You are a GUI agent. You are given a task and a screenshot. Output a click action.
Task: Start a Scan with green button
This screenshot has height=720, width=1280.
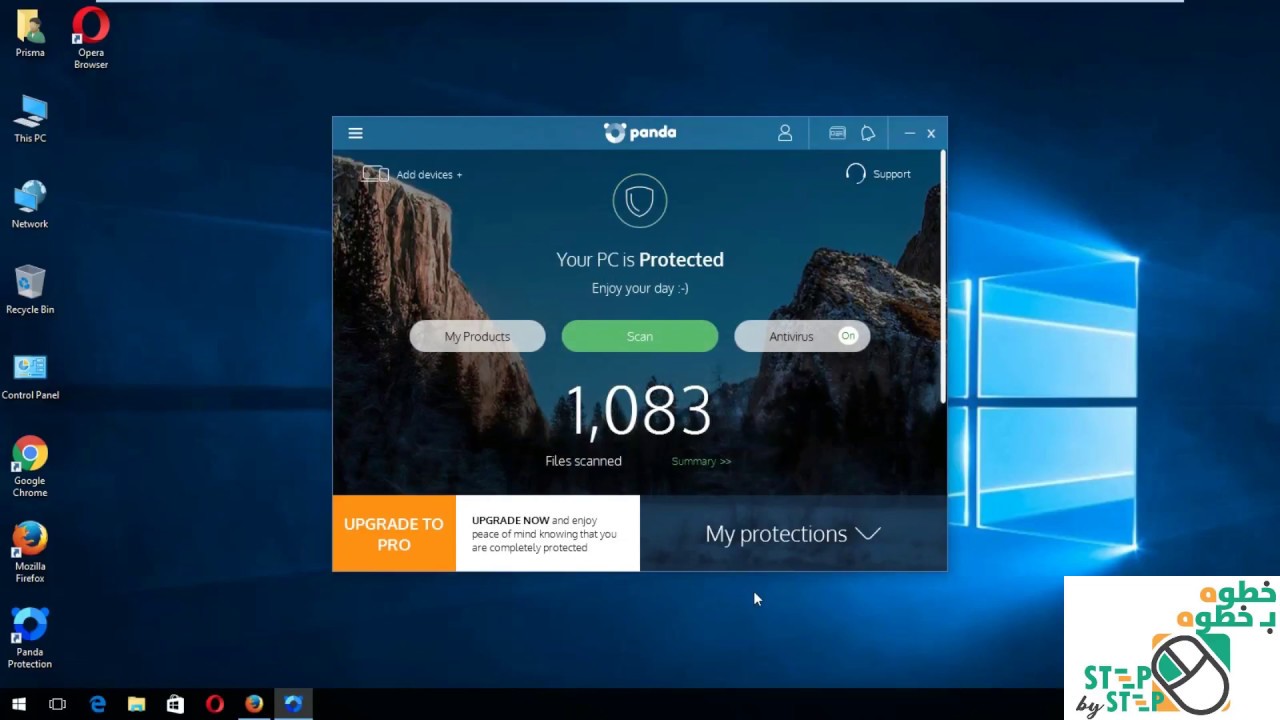tap(640, 336)
